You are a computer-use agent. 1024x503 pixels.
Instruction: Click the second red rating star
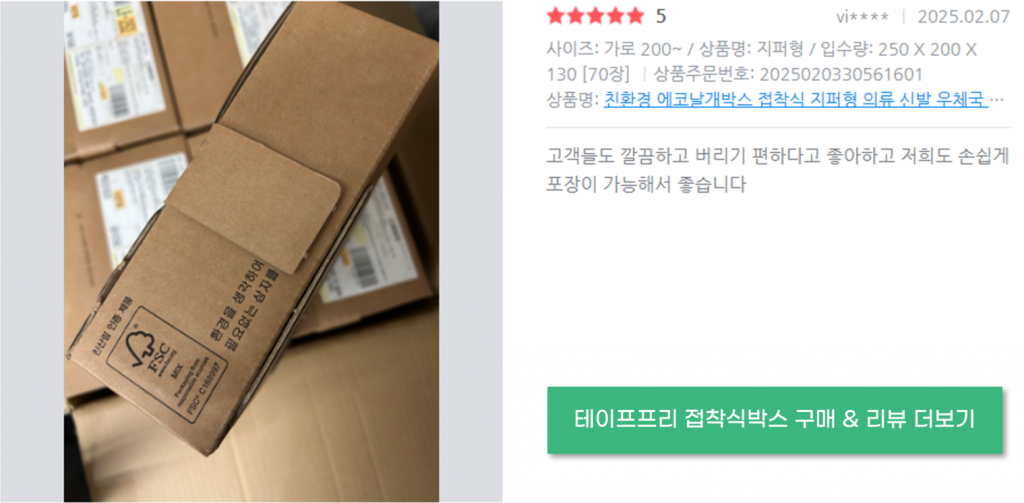pyautogui.click(x=575, y=16)
